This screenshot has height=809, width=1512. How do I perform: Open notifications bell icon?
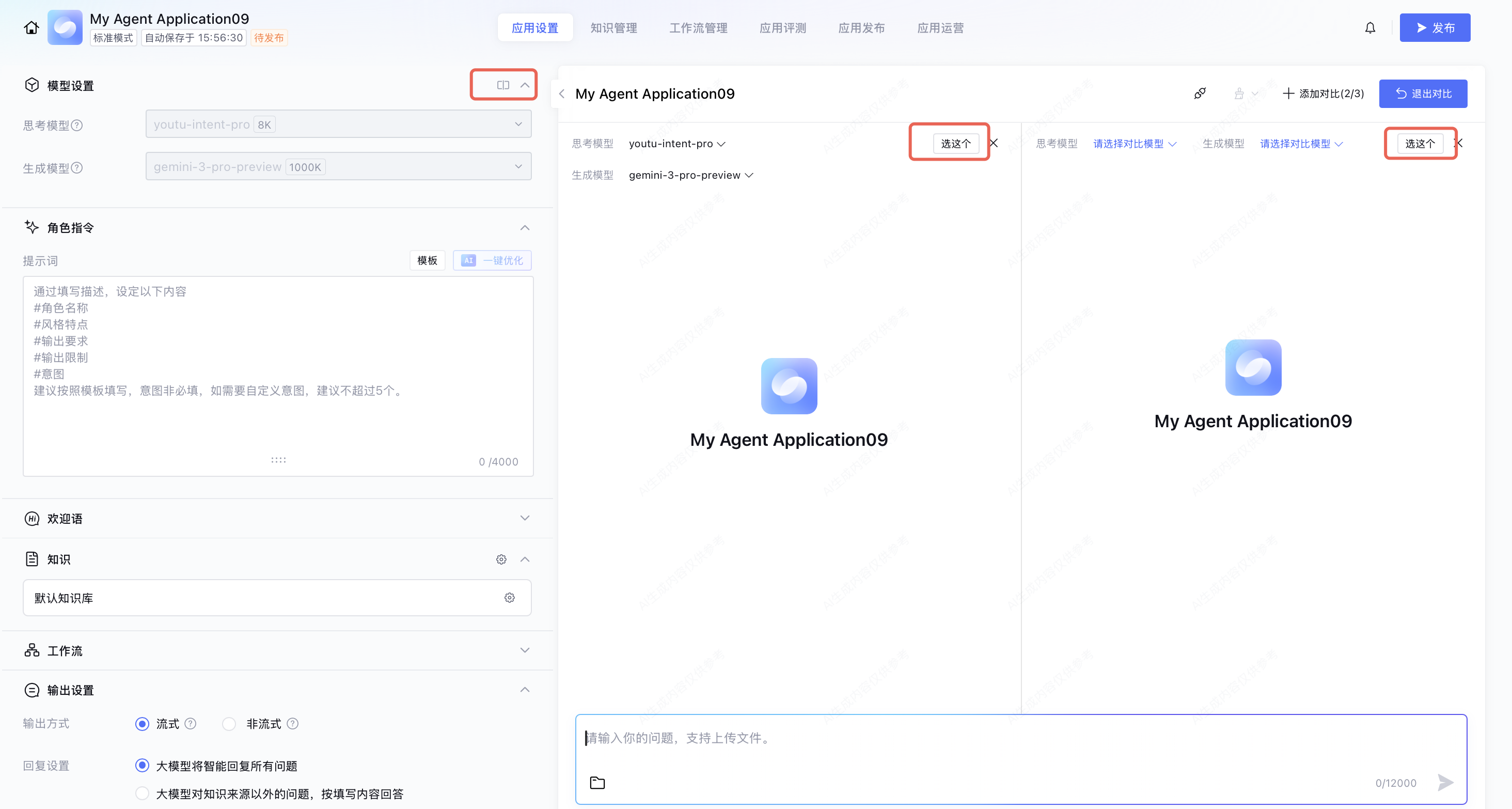click(1369, 27)
